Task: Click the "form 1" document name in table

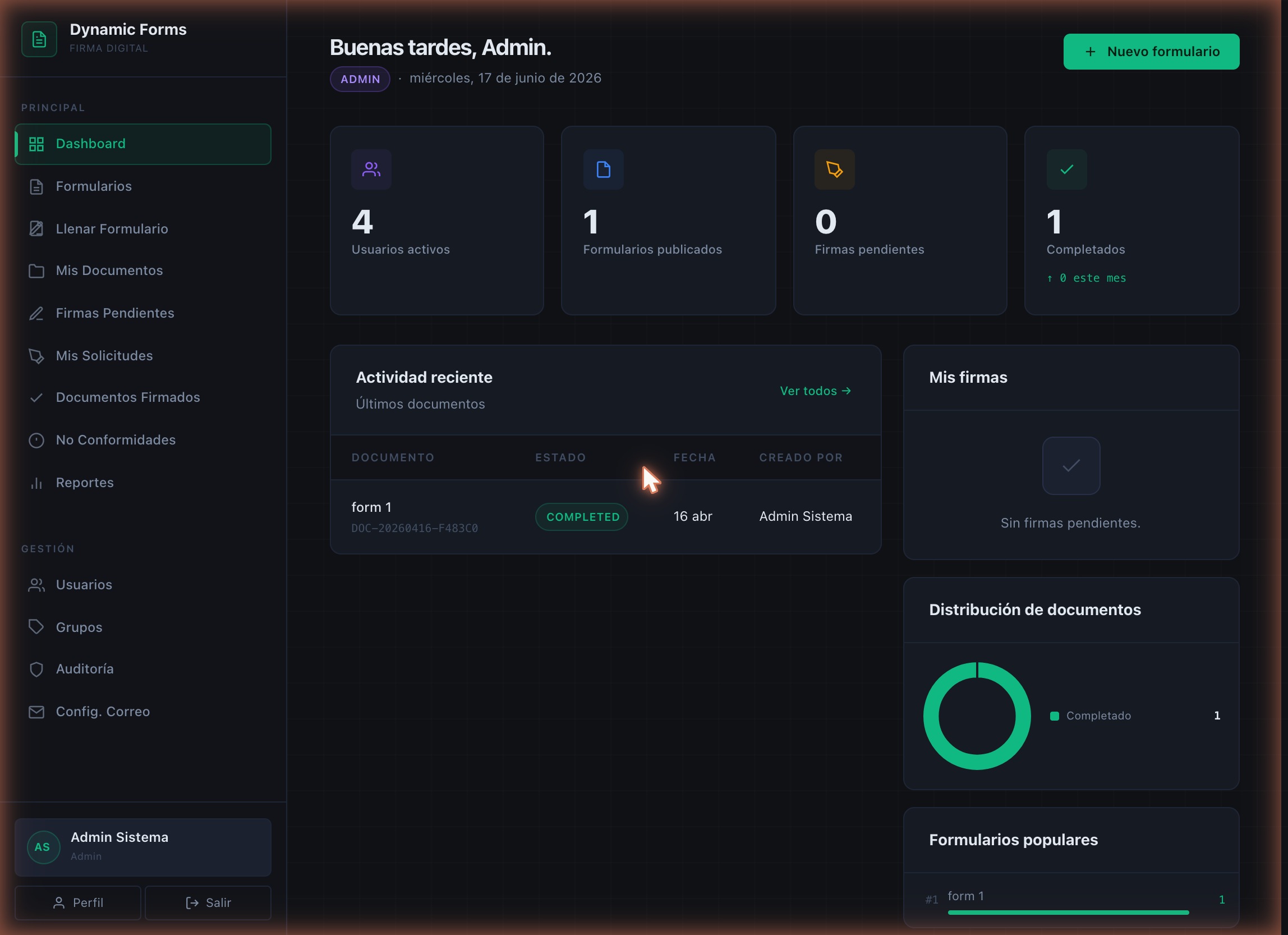Action: pos(371,507)
